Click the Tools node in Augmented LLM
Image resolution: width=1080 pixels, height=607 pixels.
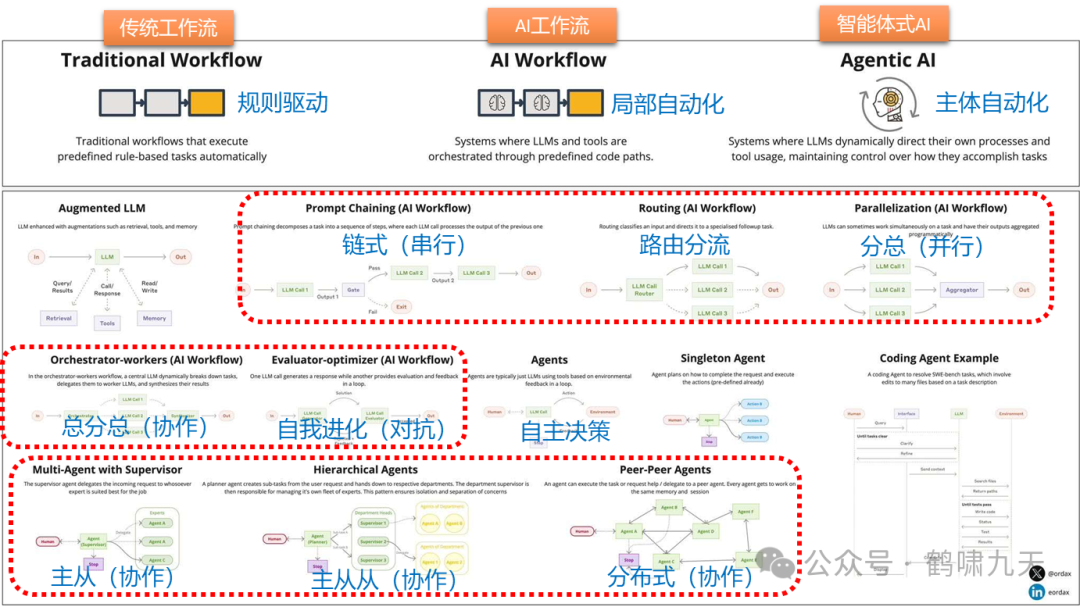coord(107,323)
